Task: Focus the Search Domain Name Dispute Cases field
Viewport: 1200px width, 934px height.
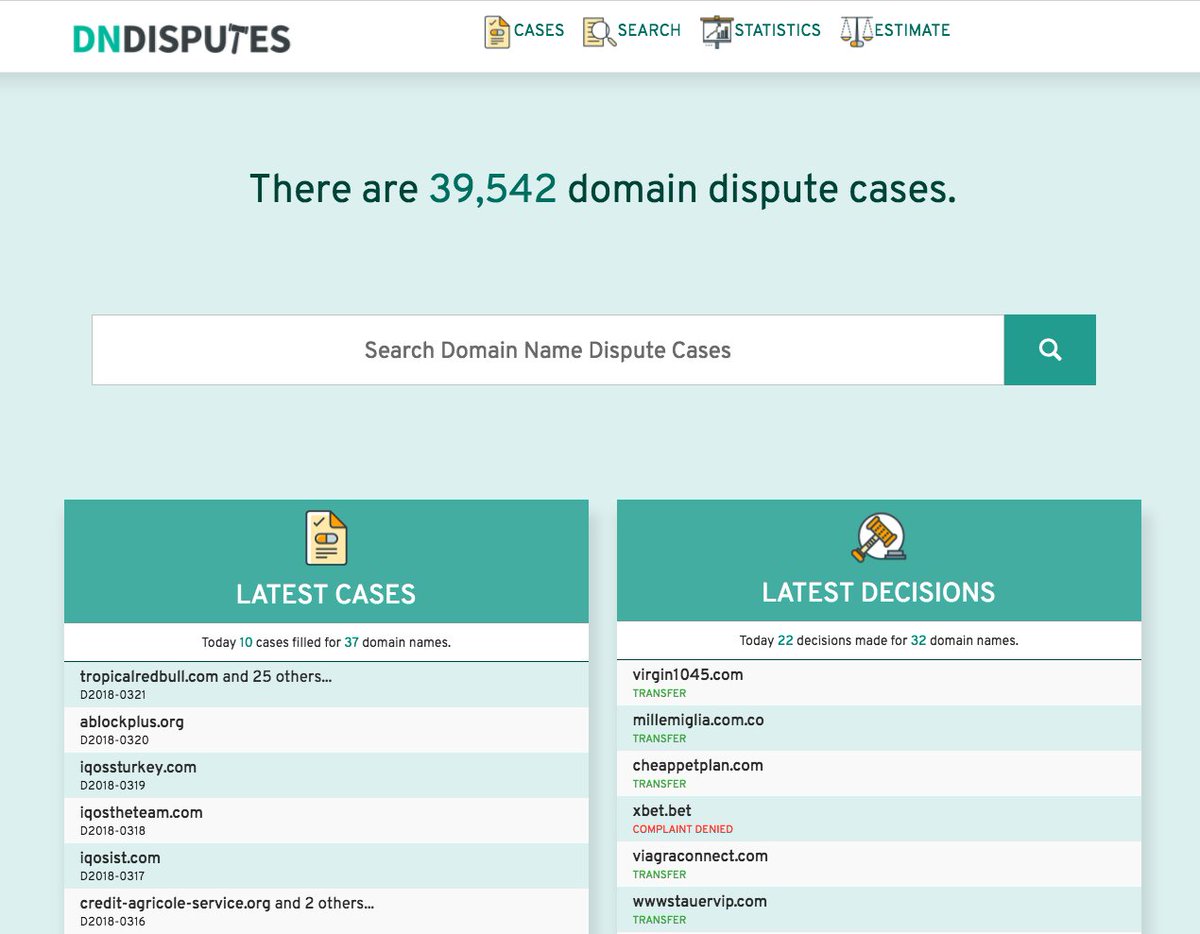Action: click(548, 350)
